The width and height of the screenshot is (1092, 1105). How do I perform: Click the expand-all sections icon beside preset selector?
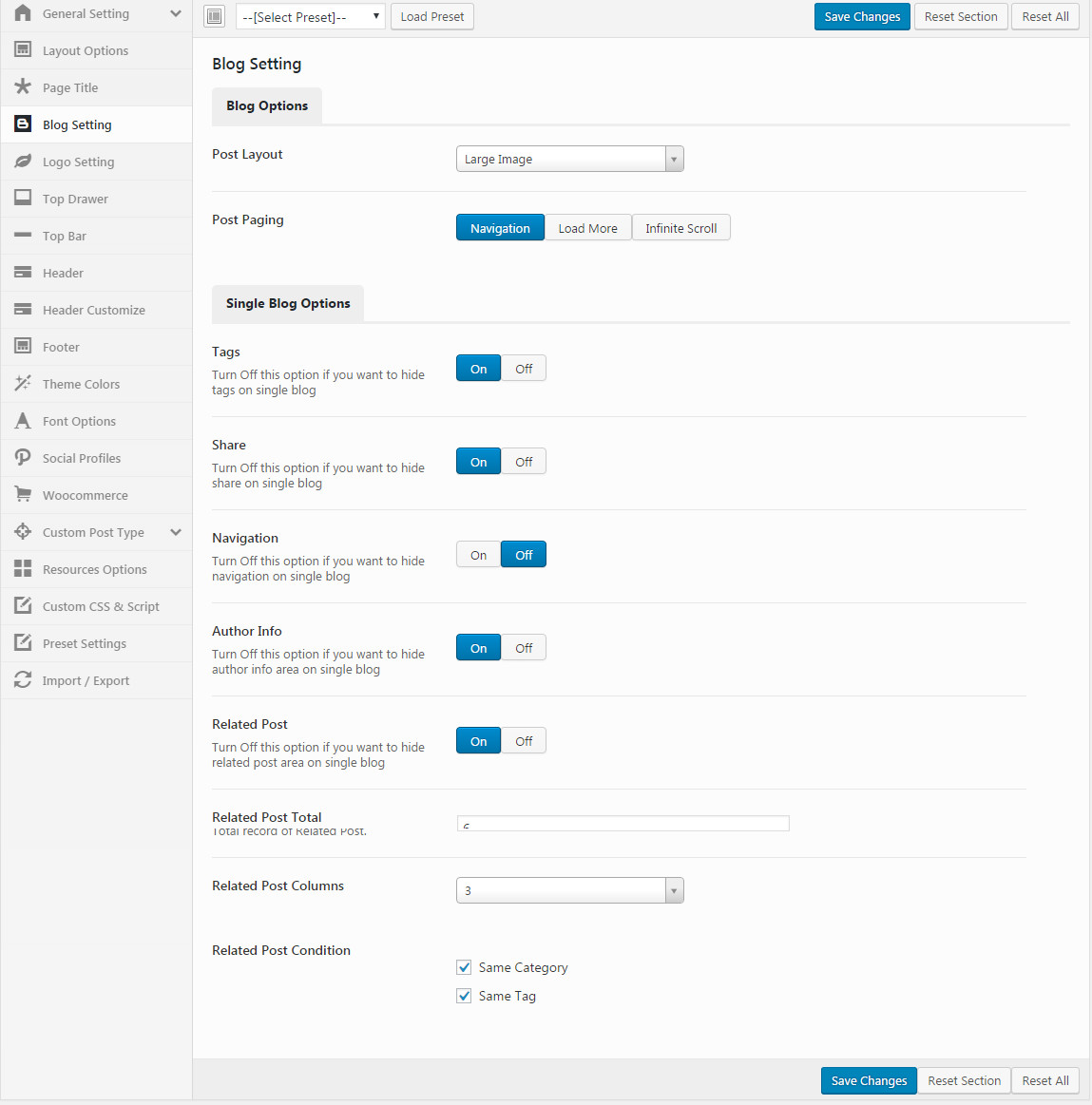pos(214,16)
